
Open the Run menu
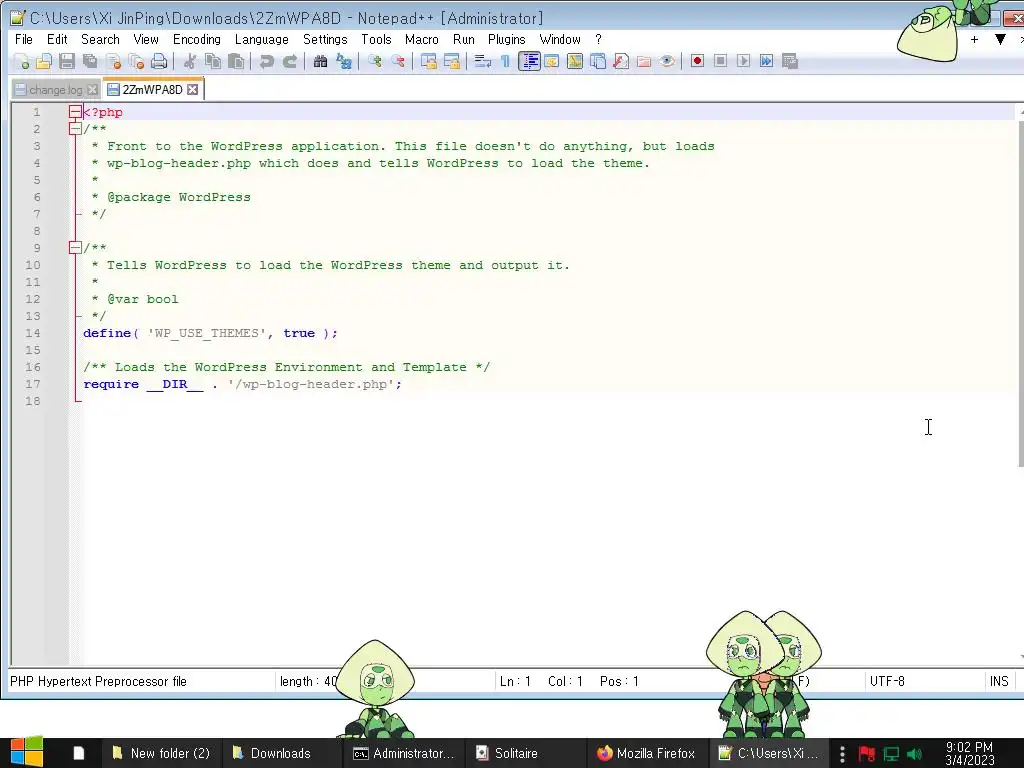(x=464, y=39)
